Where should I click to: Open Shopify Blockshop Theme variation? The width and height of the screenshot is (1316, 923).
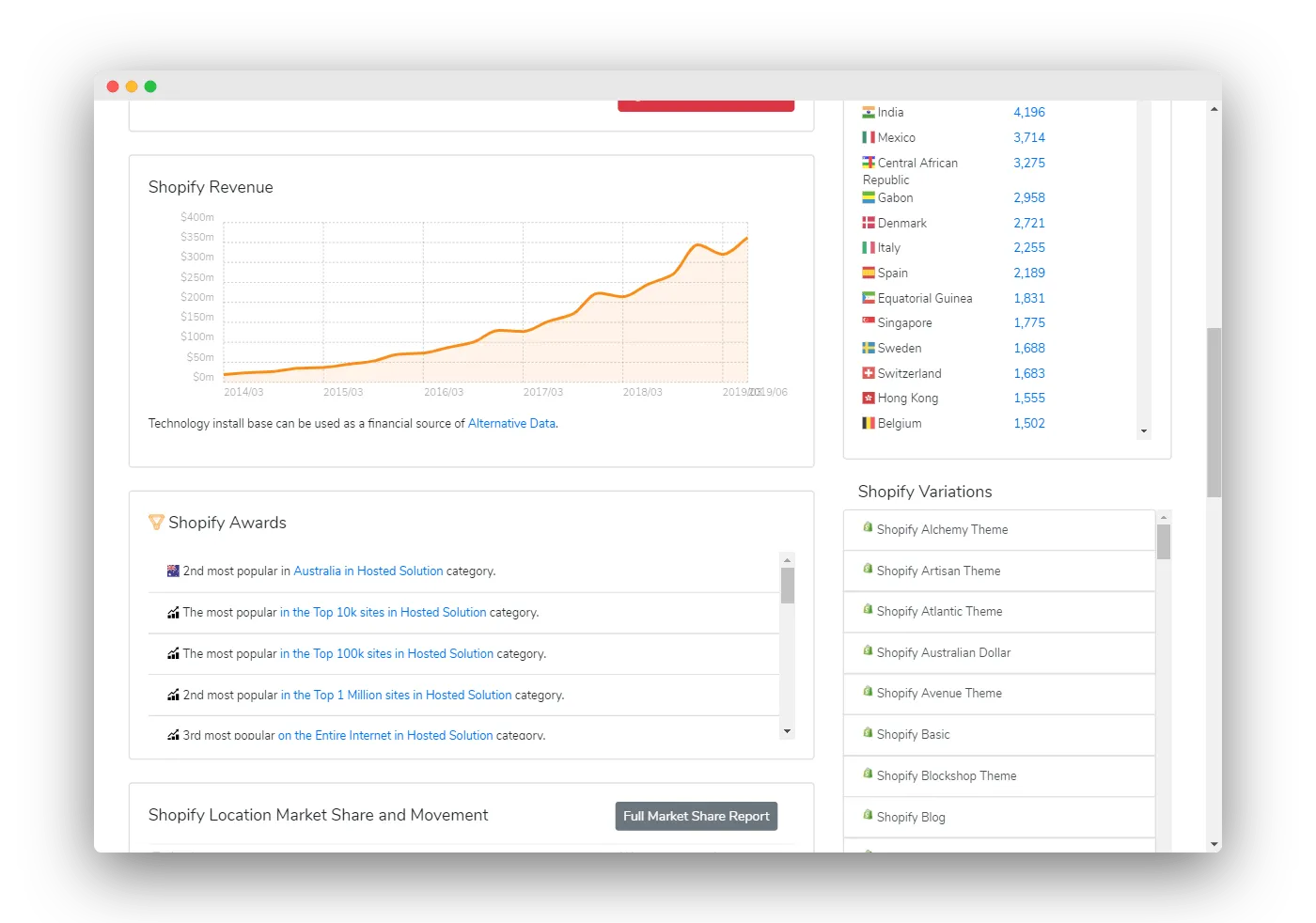pyautogui.click(x=946, y=776)
